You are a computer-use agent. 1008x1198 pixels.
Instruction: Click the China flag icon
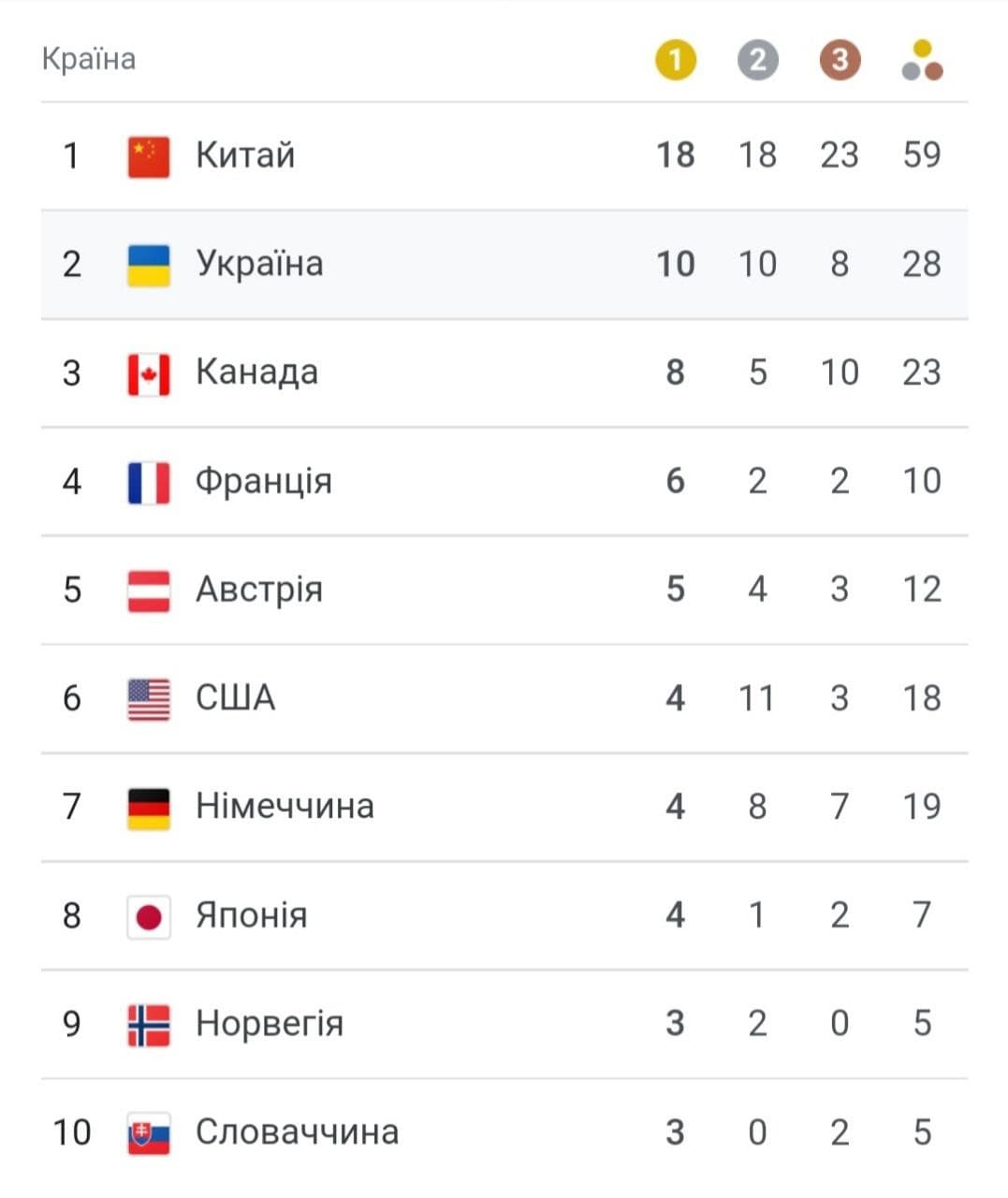(x=149, y=156)
